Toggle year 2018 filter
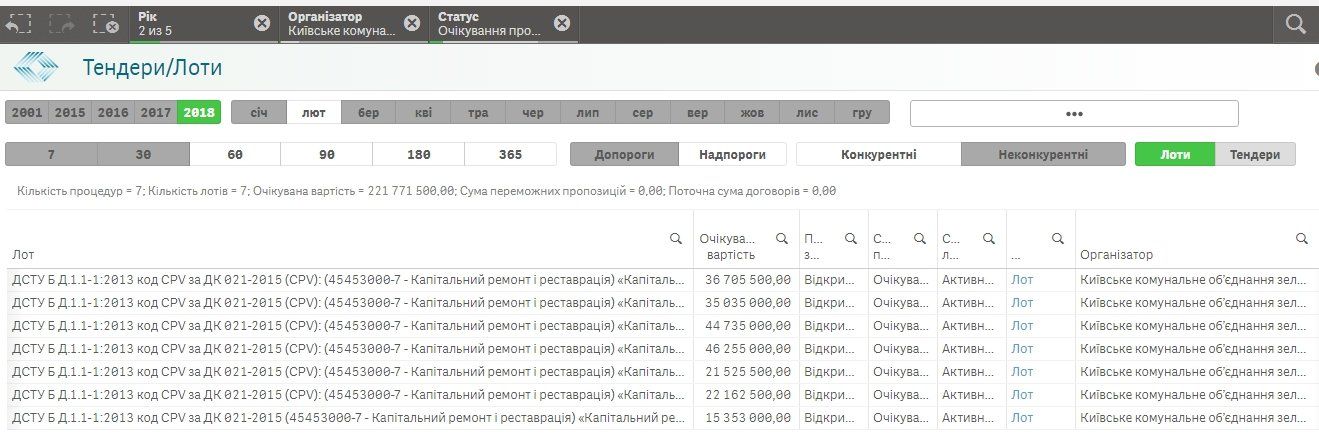The height and width of the screenshot is (440, 1319). point(199,113)
